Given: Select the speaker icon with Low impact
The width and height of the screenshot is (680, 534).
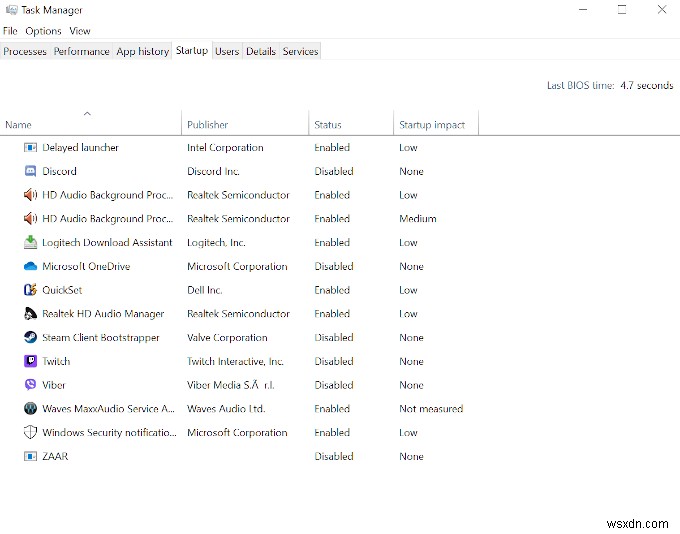Looking at the screenshot, I should click(30, 195).
